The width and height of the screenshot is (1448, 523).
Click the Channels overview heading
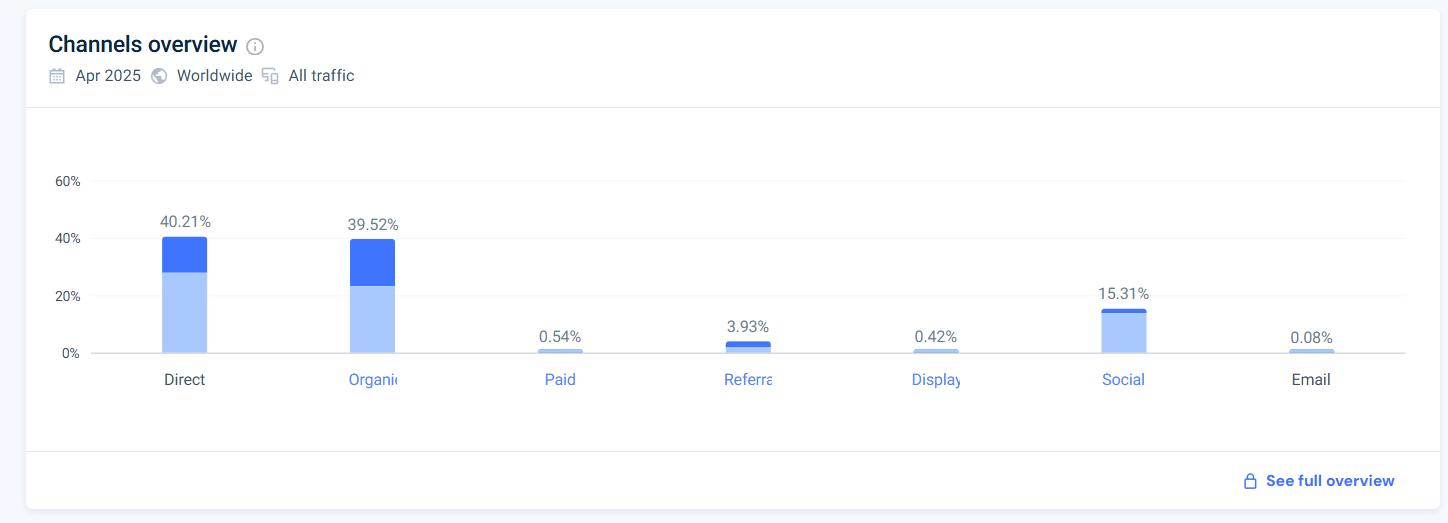pos(143,45)
